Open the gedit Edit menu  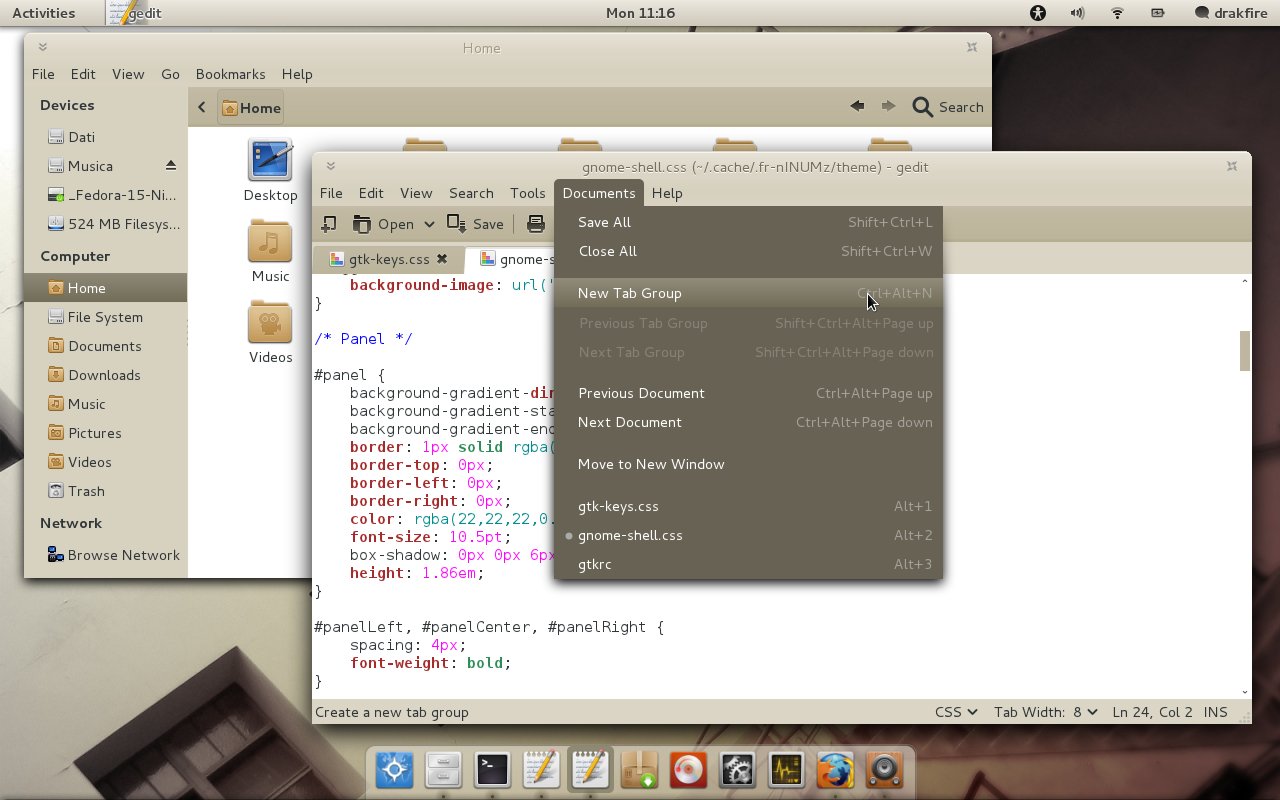[x=371, y=193]
